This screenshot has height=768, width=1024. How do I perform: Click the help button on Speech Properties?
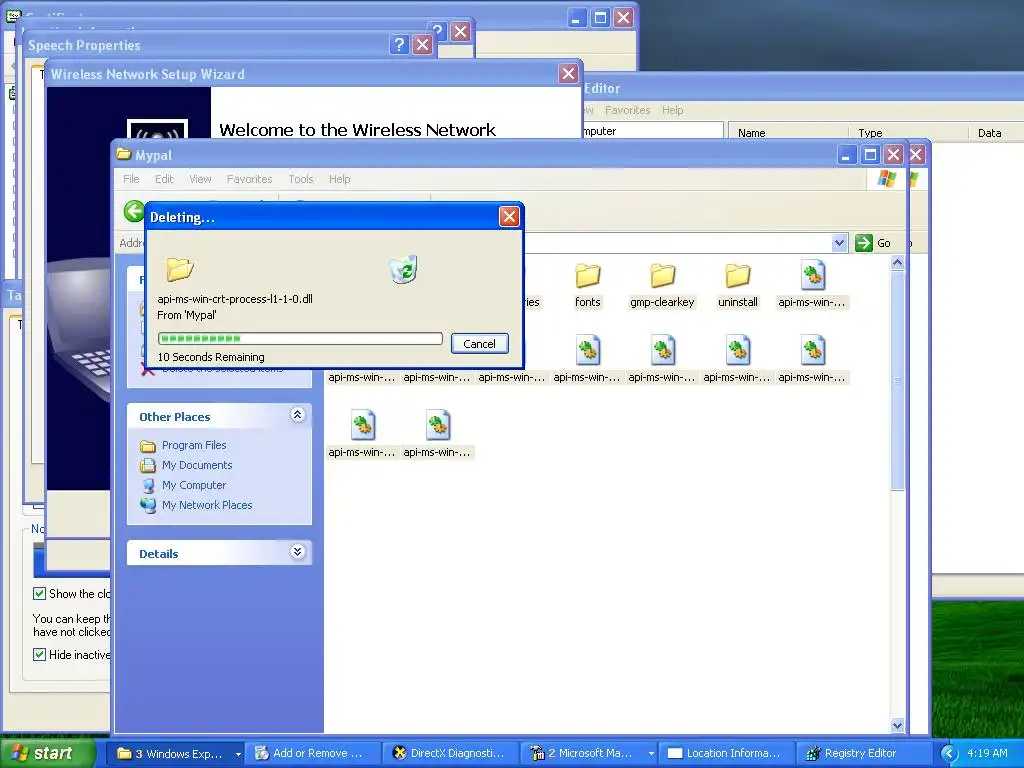pos(398,44)
